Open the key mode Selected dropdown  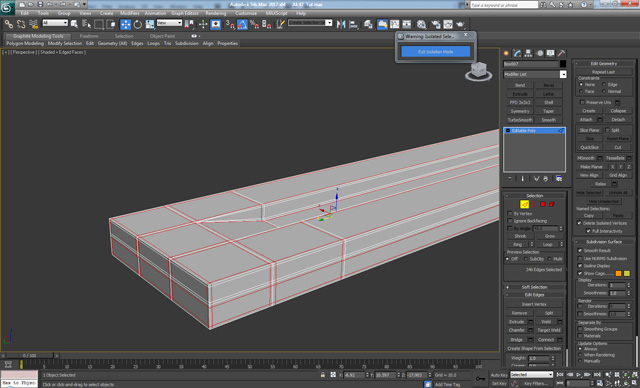pos(531,375)
